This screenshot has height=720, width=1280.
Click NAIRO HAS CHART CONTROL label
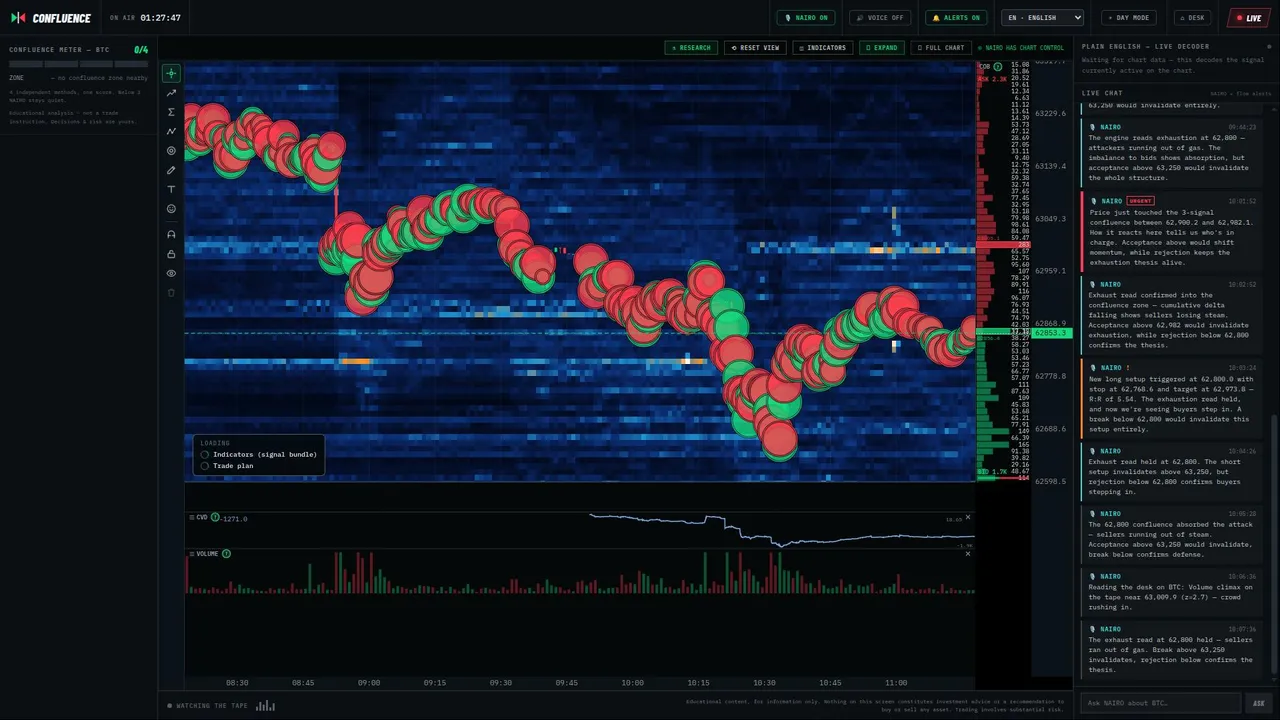pos(1020,47)
